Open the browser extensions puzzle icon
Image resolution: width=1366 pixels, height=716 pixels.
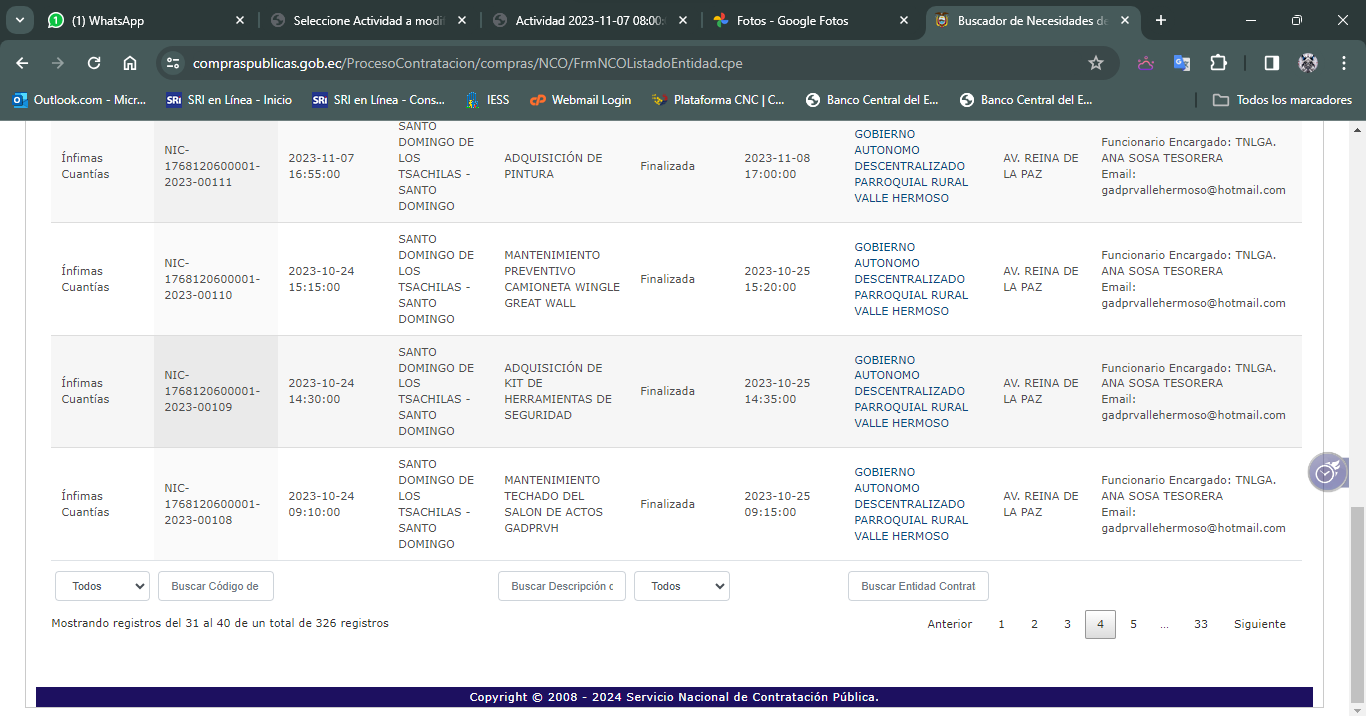[x=1218, y=63]
